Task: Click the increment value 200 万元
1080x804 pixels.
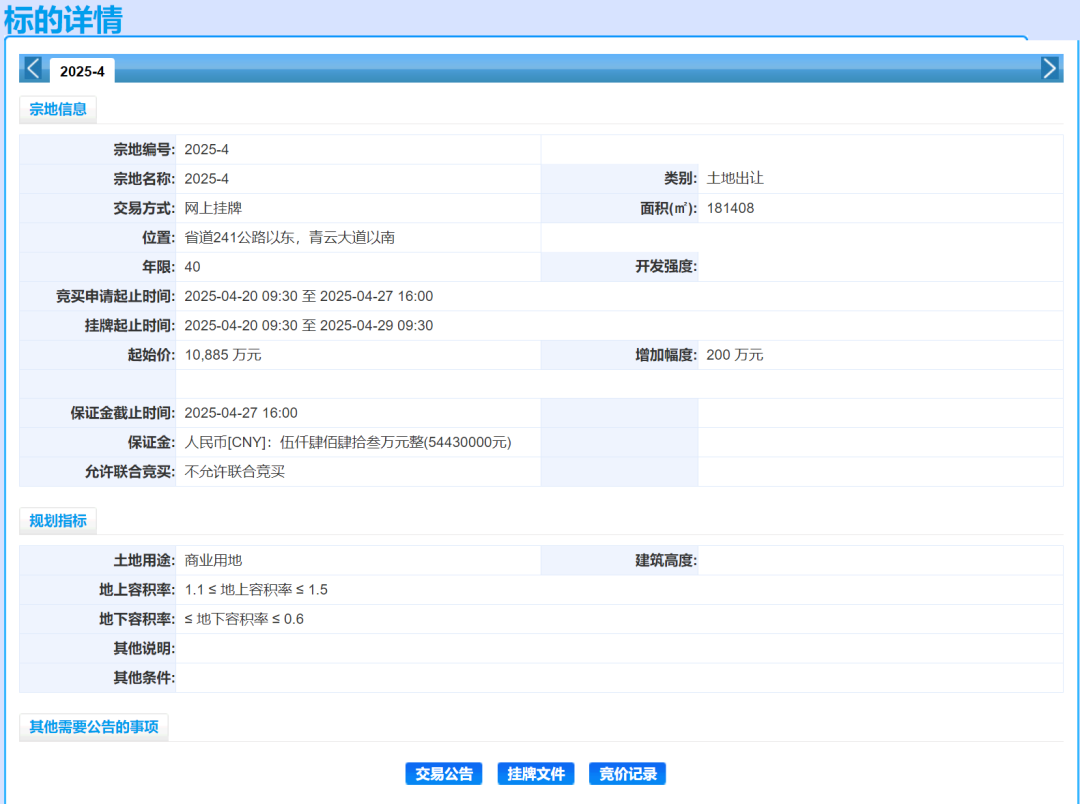Action: click(x=735, y=355)
